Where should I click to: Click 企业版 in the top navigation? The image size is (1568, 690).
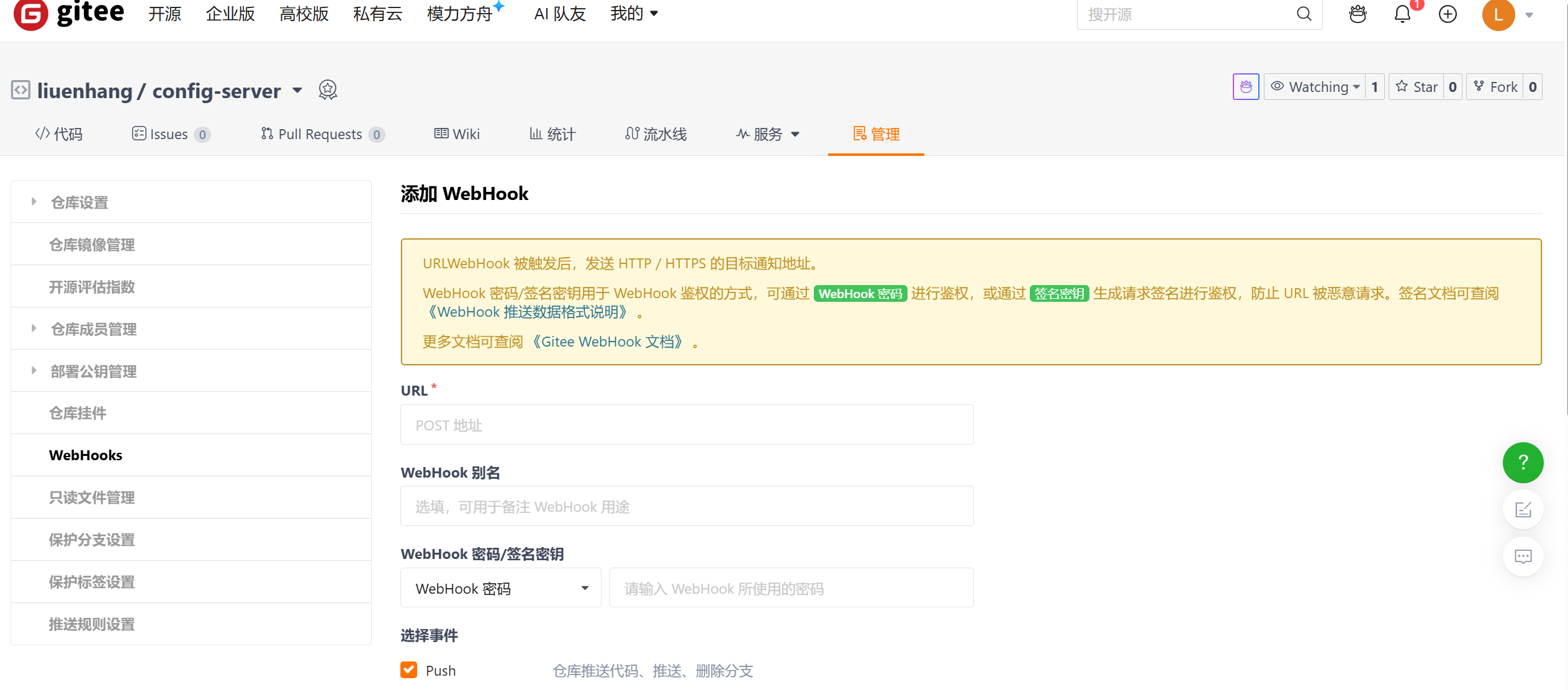coord(230,14)
